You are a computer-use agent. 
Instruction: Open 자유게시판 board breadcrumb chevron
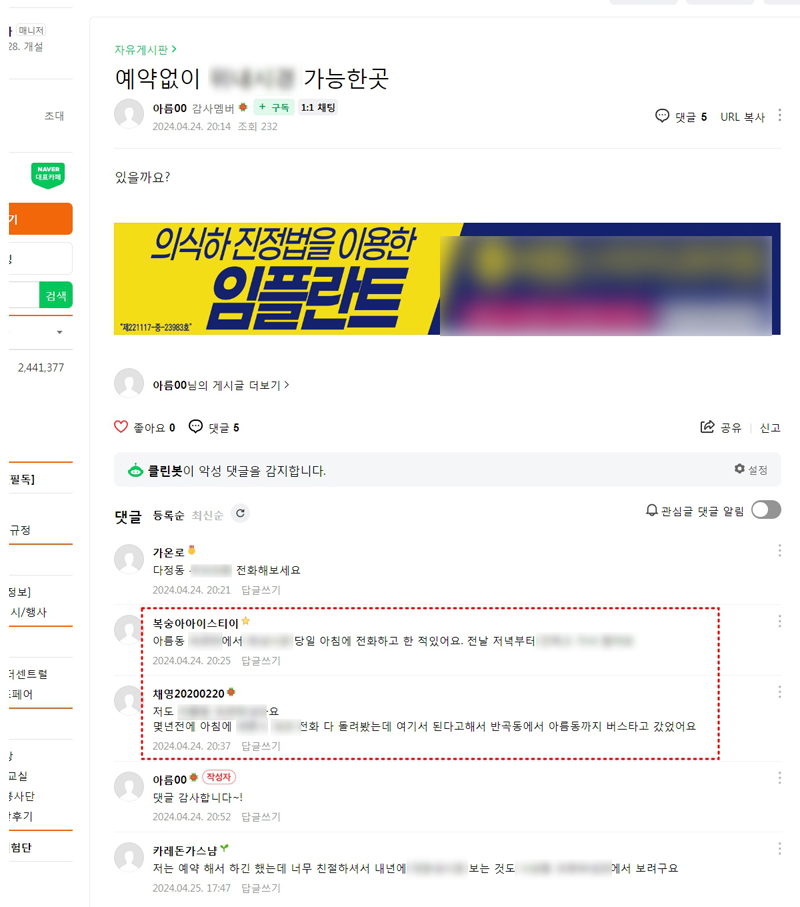174,49
